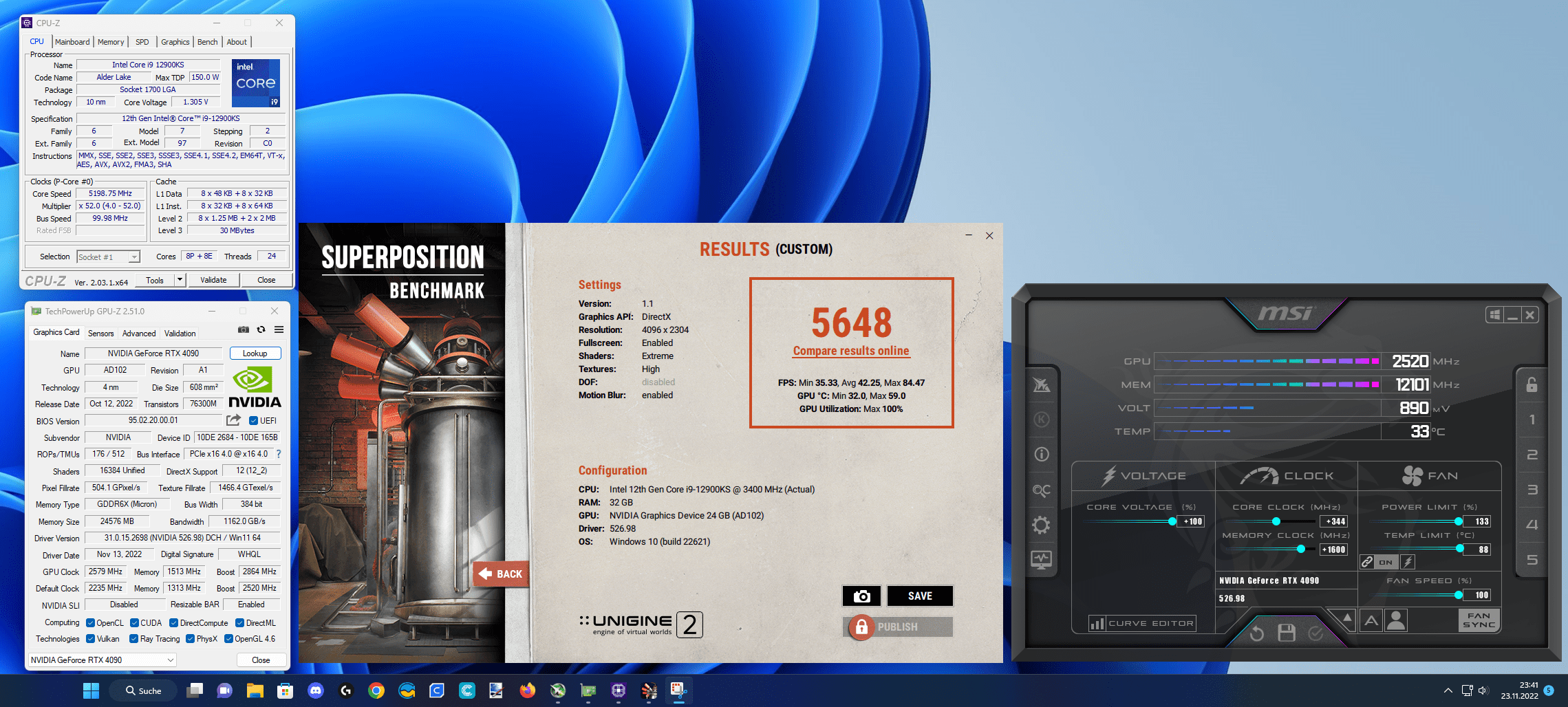Viewport: 1568px width, 707px height.
Task: Click the auto fan 'A' icon in Afterburner
Action: tap(1371, 621)
